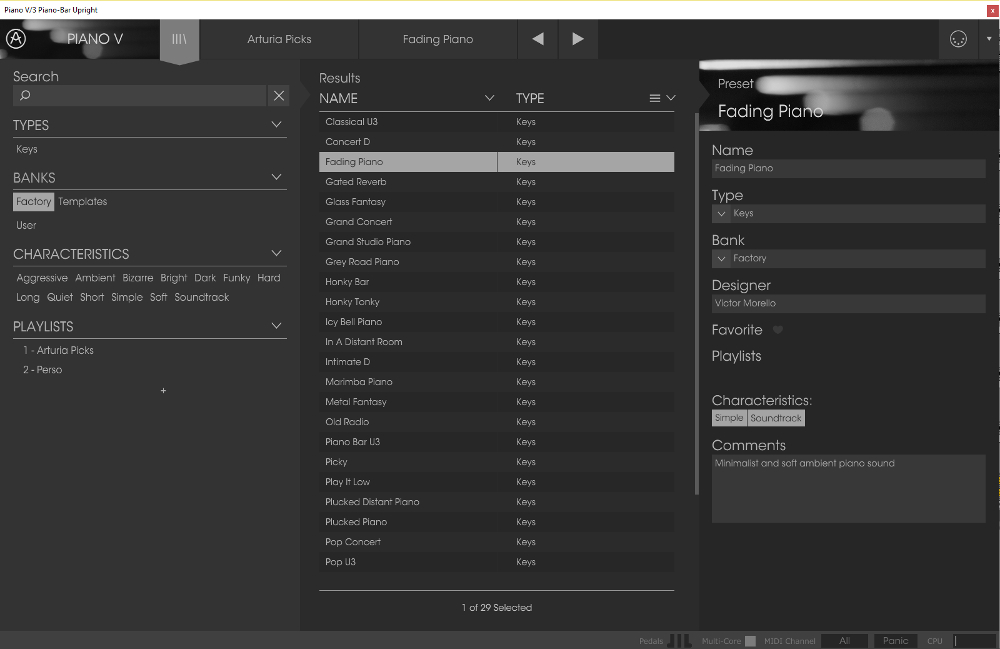This screenshot has height=649, width=1000.
Task: Click the Arturia logo icon
Action: pyautogui.click(x=16, y=39)
